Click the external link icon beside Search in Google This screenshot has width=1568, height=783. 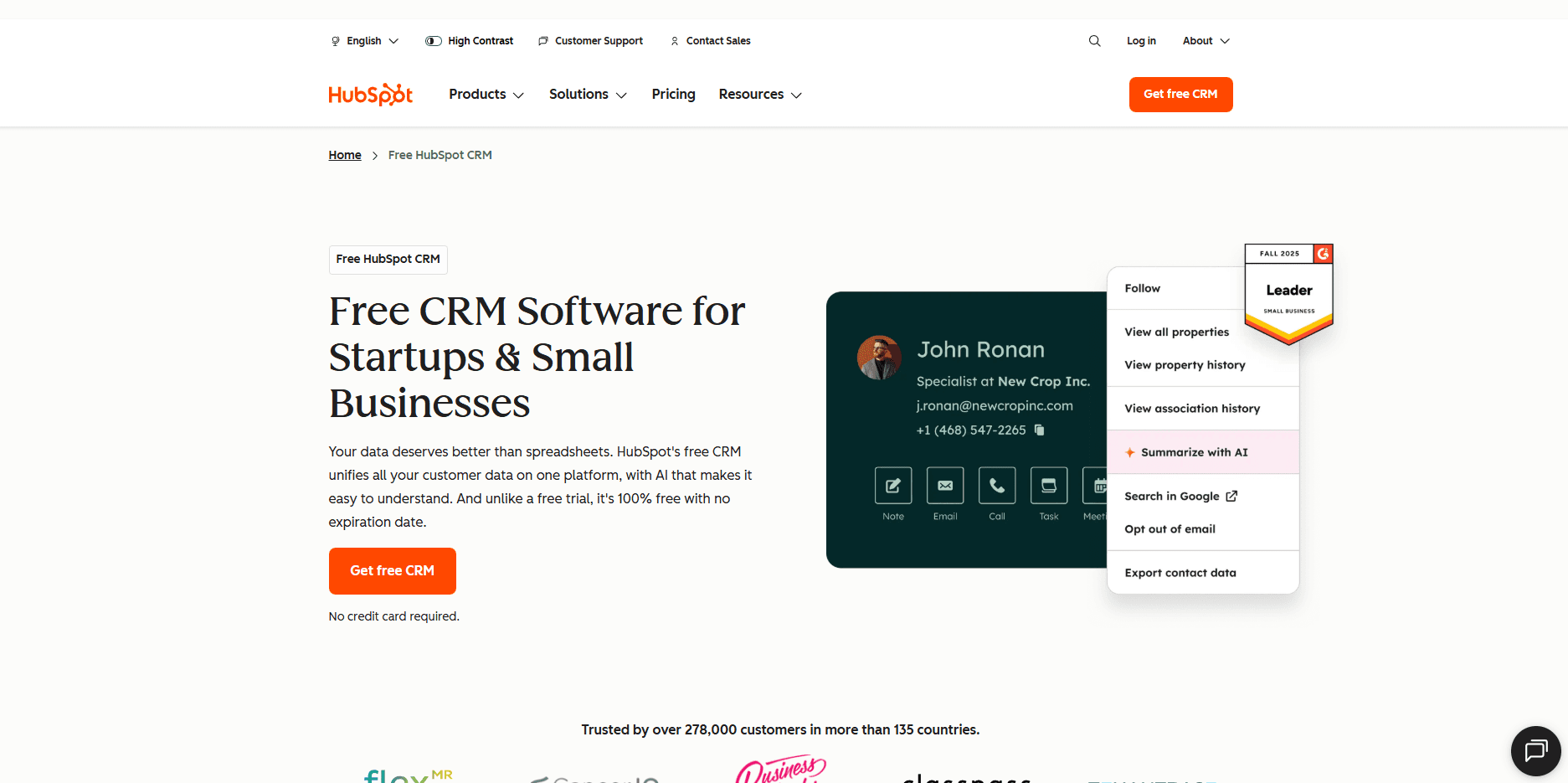(1231, 495)
